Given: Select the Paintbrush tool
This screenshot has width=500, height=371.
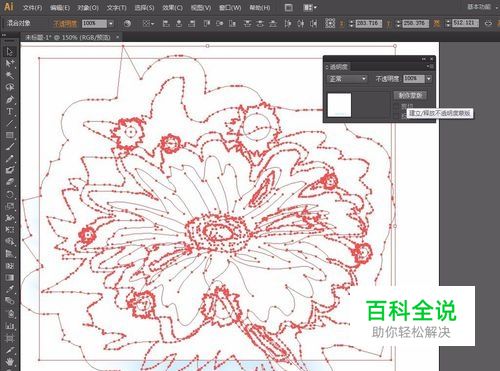Looking at the screenshot, I should [x=9, y=147].
